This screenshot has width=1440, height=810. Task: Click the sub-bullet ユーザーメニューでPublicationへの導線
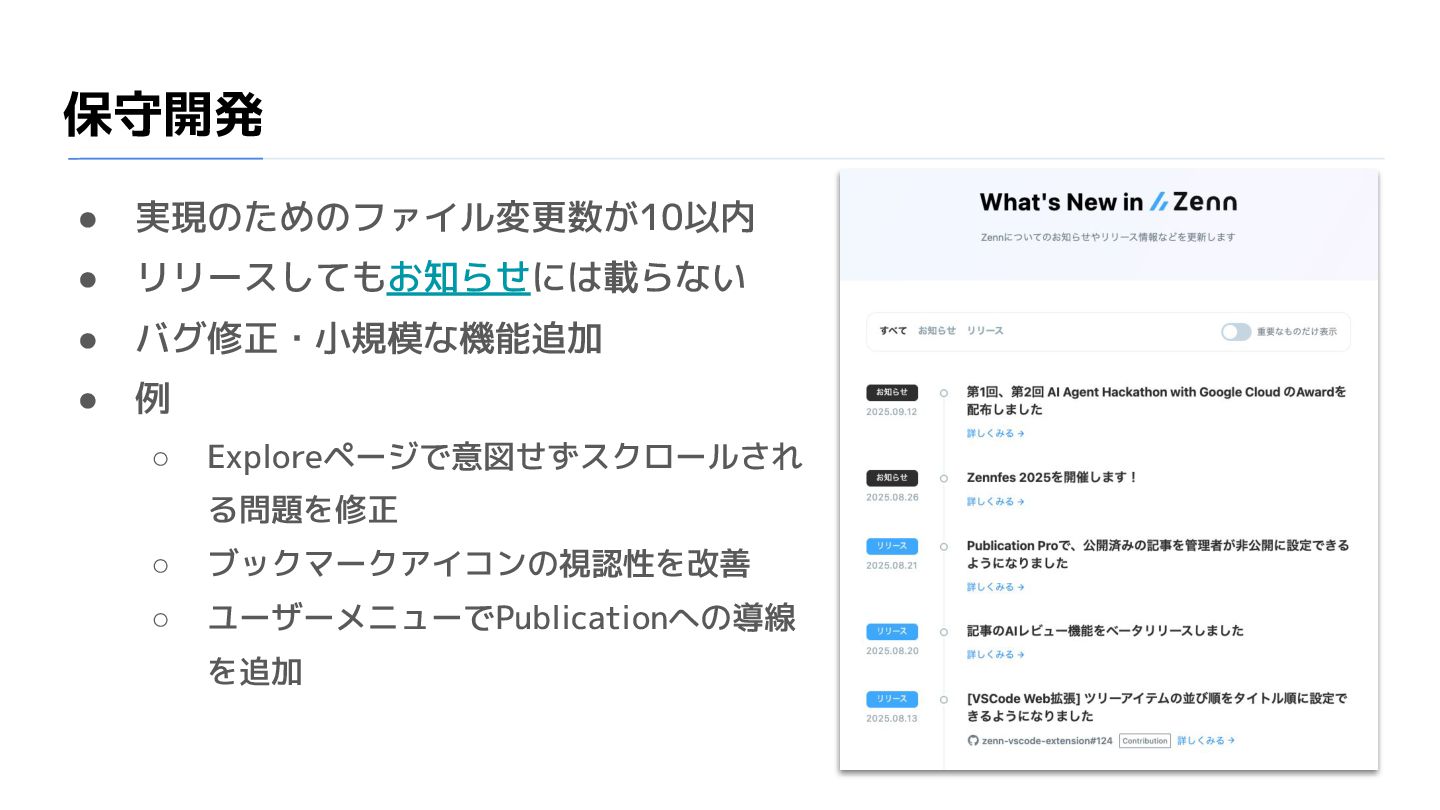pos(501,644)
